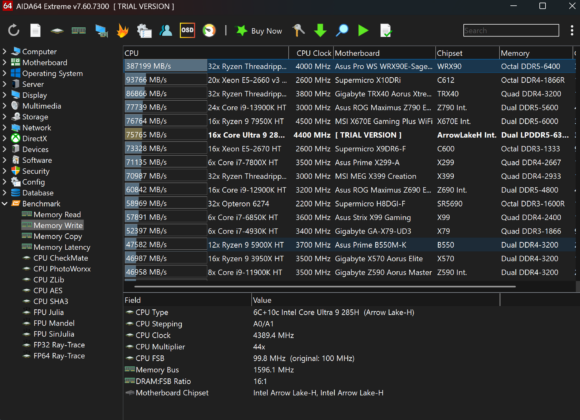Click the Memory Bus 1596.1 MHz value

(273, 370)
